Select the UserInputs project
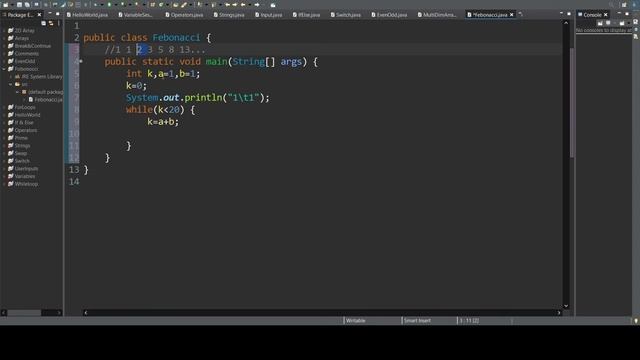 26,169
